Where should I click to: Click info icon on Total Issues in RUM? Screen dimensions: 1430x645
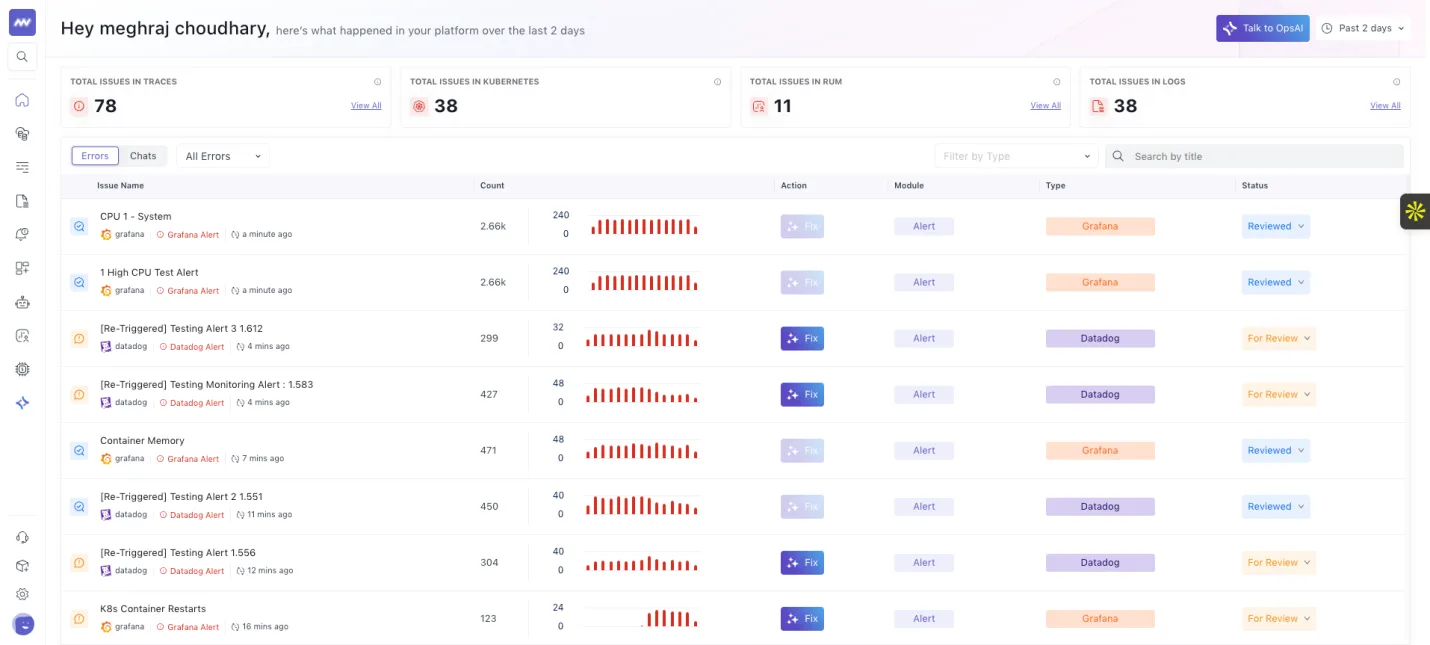click(1057, 82)
